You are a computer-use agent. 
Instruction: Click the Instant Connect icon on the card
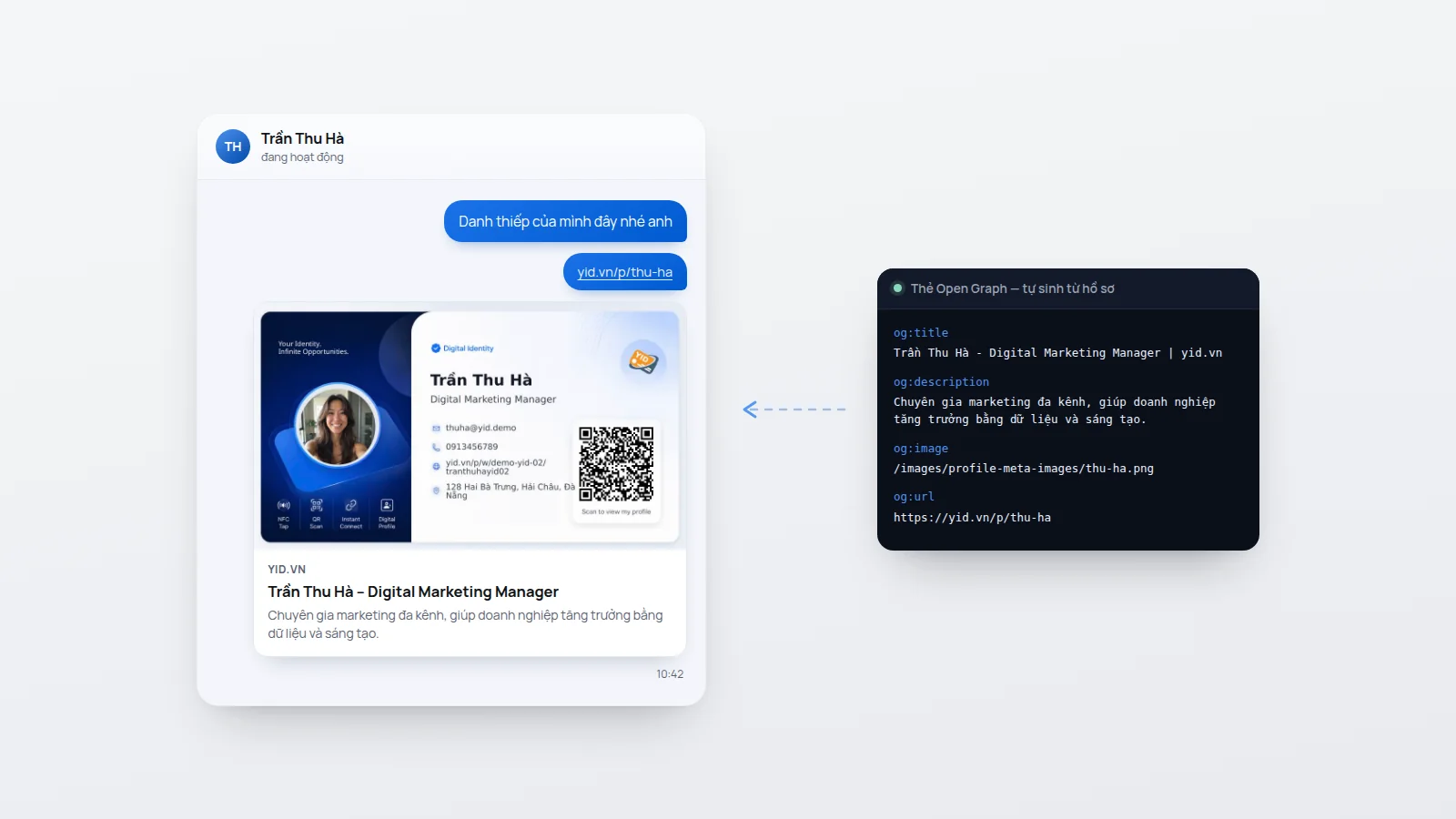351,505
